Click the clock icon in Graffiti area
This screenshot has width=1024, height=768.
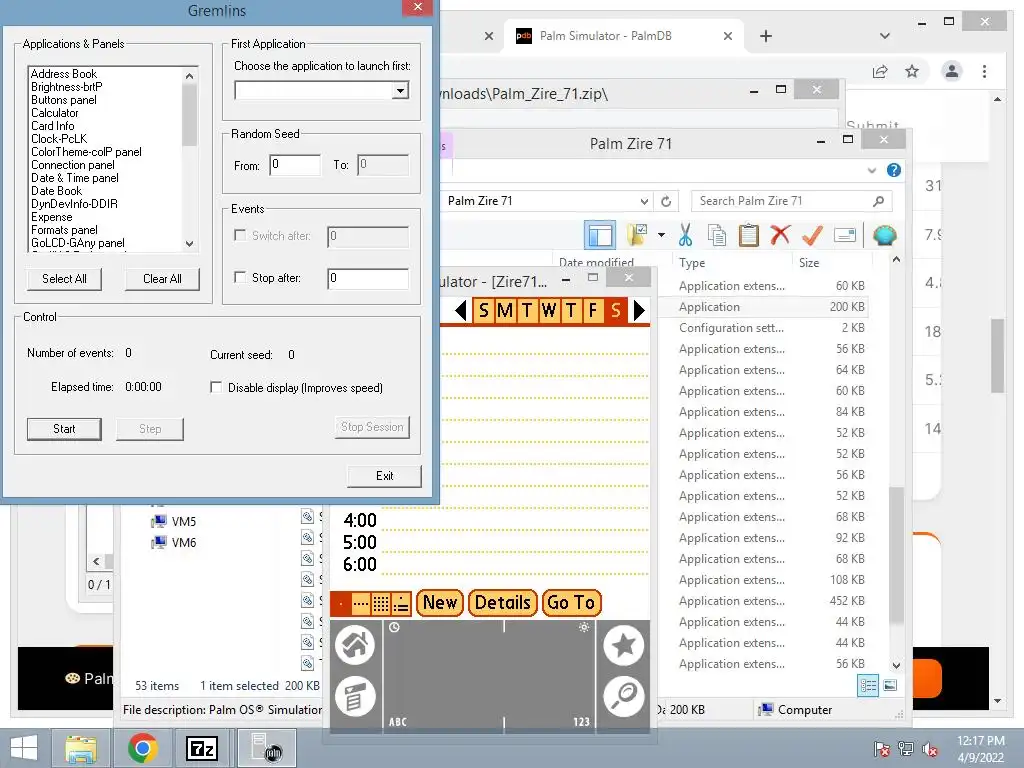[x=394, y=627]
